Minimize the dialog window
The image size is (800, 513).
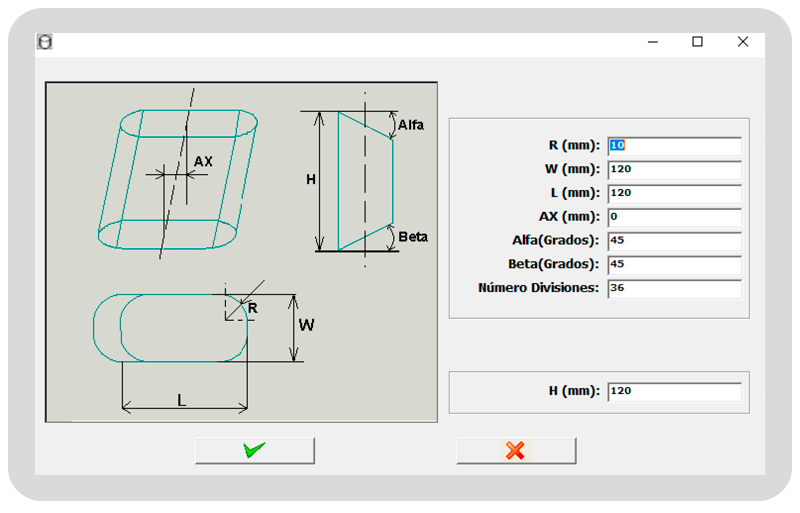652,42
